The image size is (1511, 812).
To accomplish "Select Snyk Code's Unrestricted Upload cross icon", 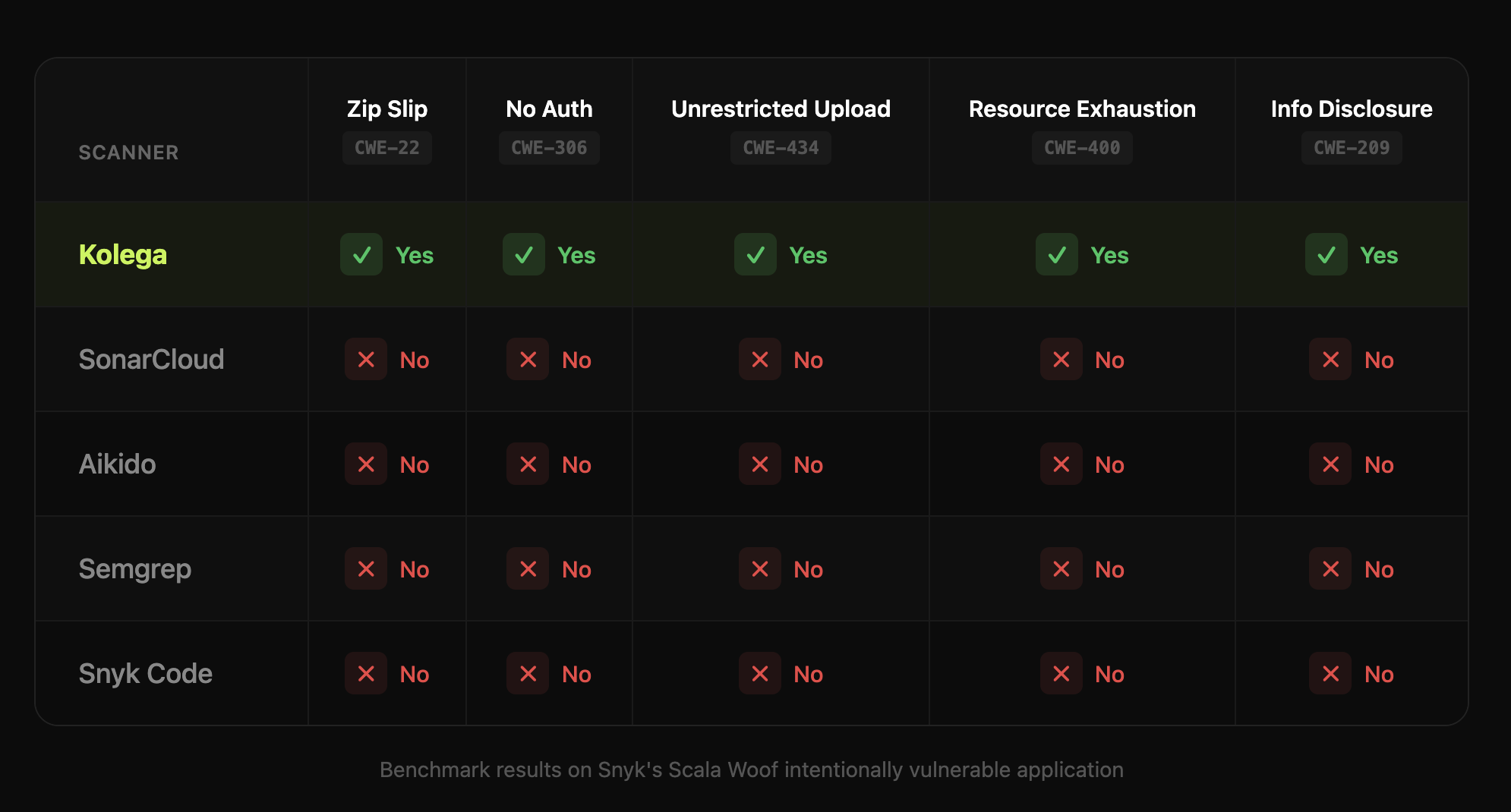I will click(x=760, y=673).
